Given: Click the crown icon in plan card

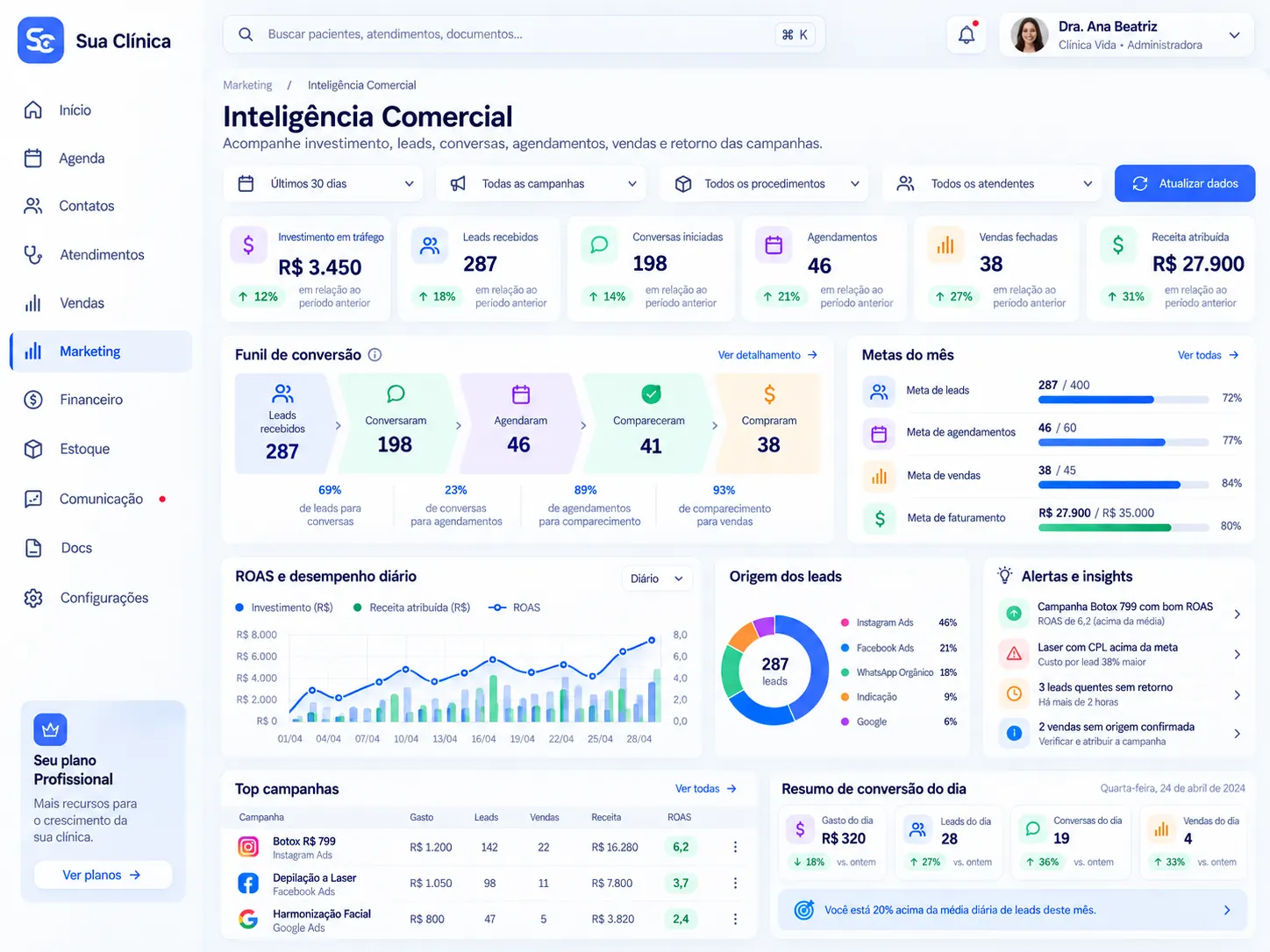Looking at the screenshot, I should (x=50, y=729).
